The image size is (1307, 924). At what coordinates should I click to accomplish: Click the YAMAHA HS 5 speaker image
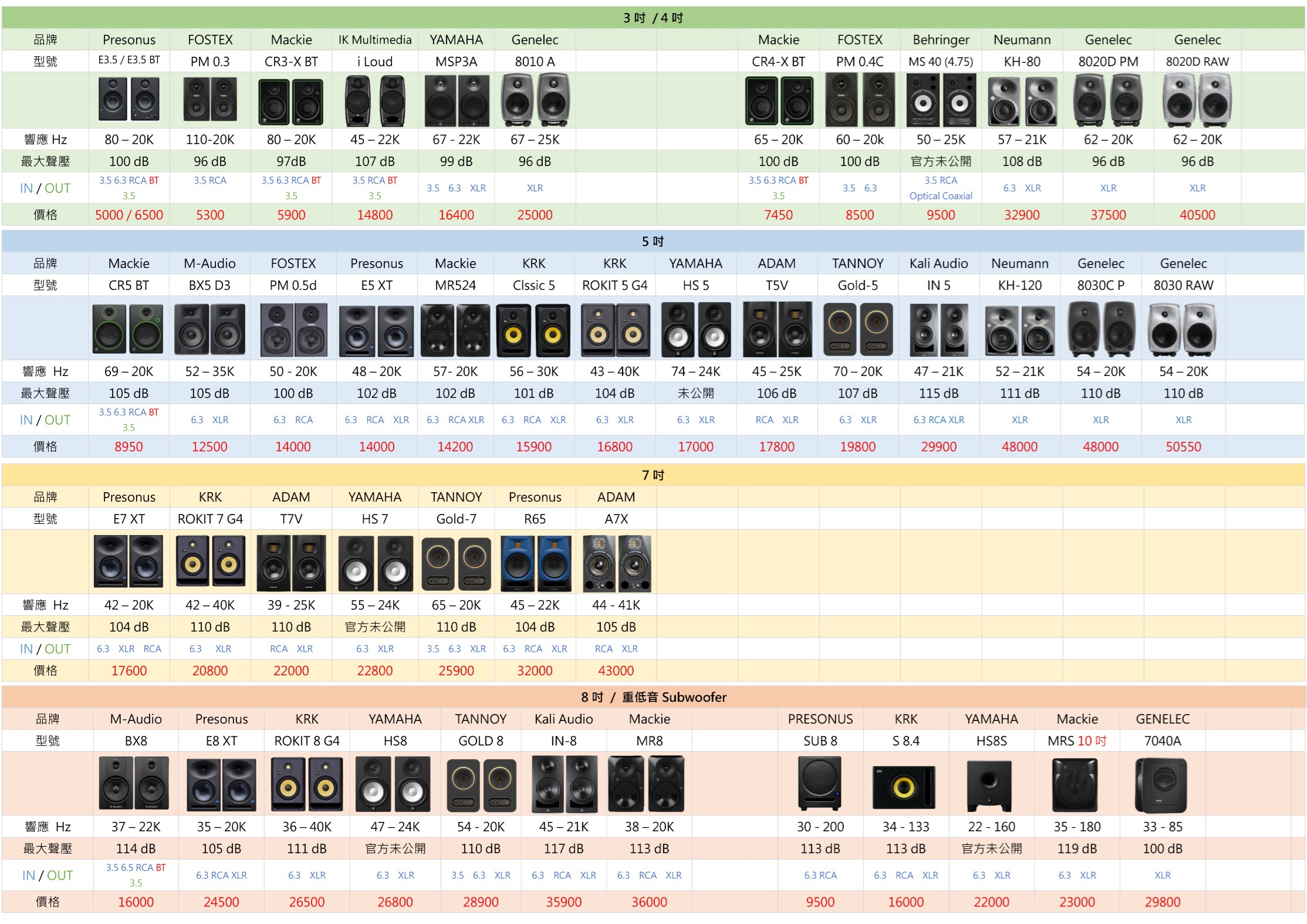pyautogui.click(x=696, y=330)
